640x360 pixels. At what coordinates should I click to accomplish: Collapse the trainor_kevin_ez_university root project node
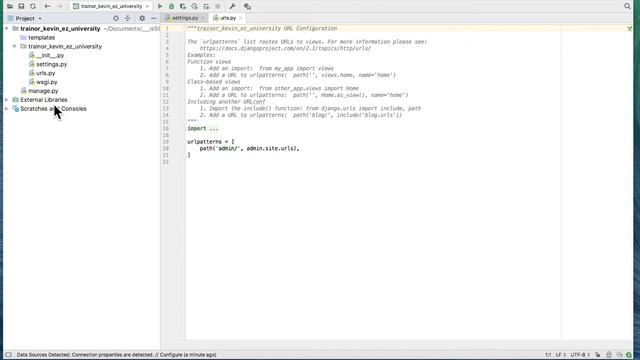[x=7, y=29]
